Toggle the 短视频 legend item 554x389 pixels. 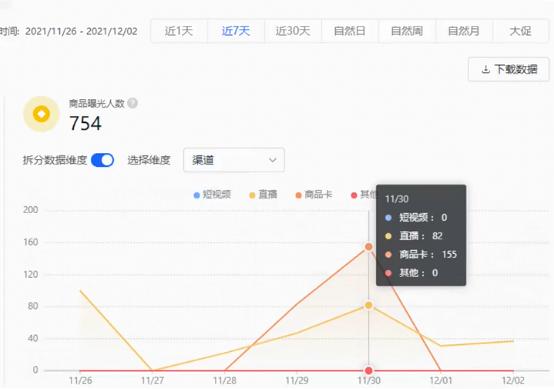click(x=212, y=195)
